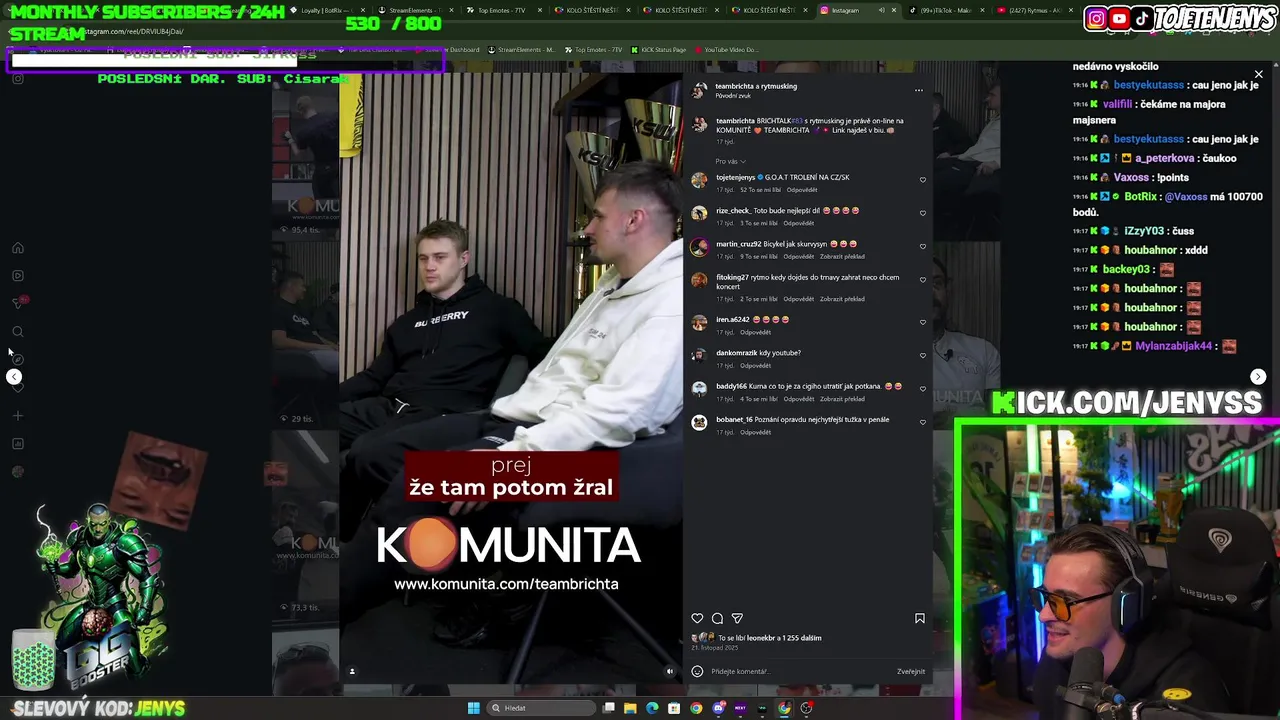Focus the 'Přidejte komentář...' input field
Viewport: 1280px width, 720px height.
(x=800, y=671)
